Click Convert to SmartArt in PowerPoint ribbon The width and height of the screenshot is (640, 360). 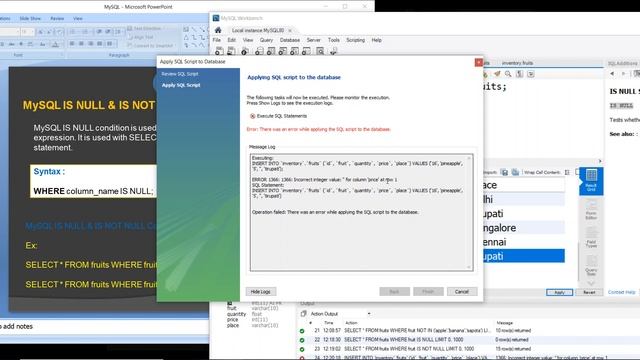[x=150, y=45]
